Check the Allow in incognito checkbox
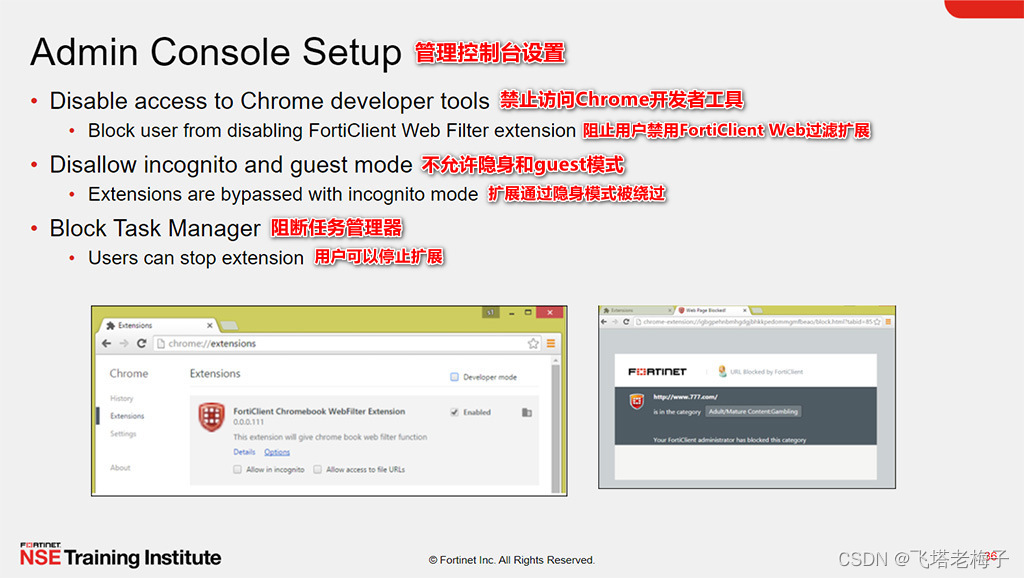1024x578 pixels. (238, 470)
